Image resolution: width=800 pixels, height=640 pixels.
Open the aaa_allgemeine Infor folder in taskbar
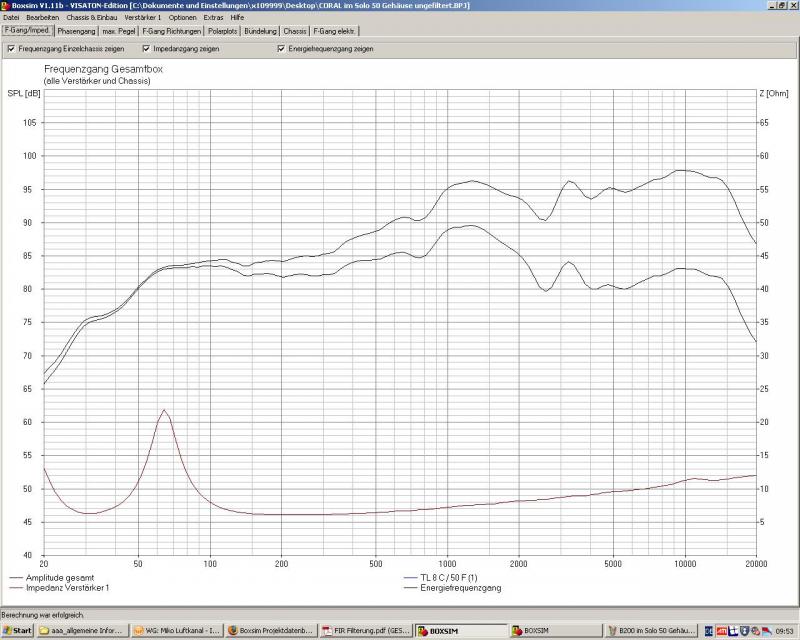[79, 631]
